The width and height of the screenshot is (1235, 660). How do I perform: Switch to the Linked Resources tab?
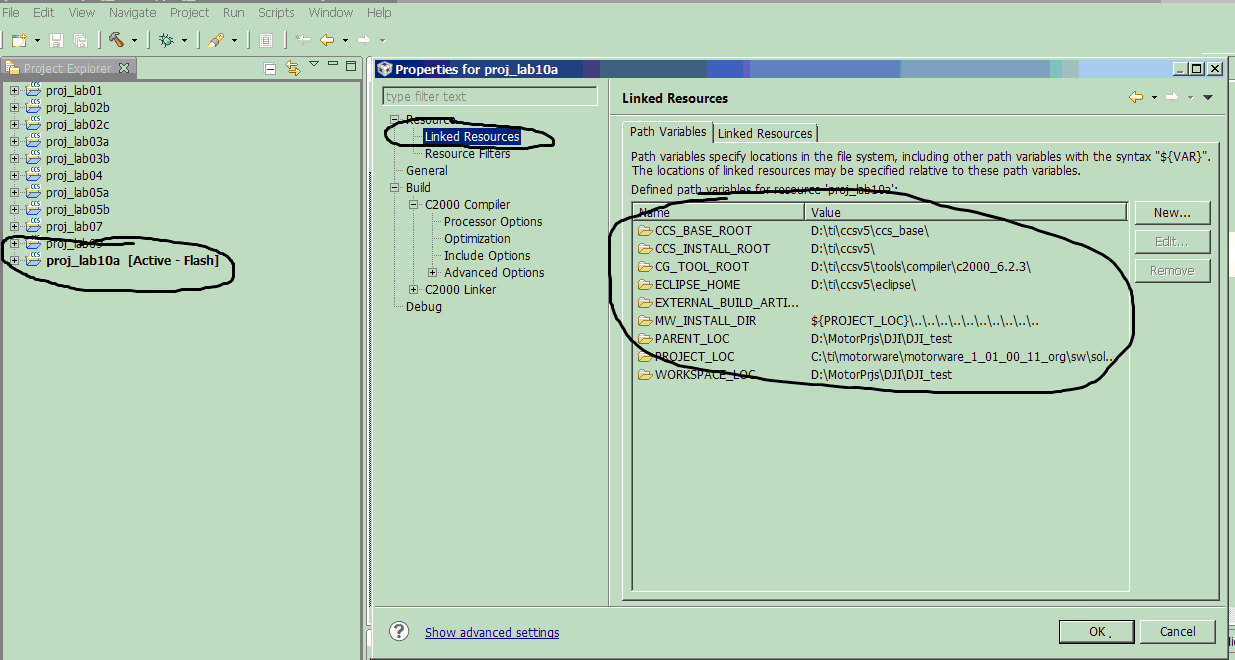click(x=765, y=133)
